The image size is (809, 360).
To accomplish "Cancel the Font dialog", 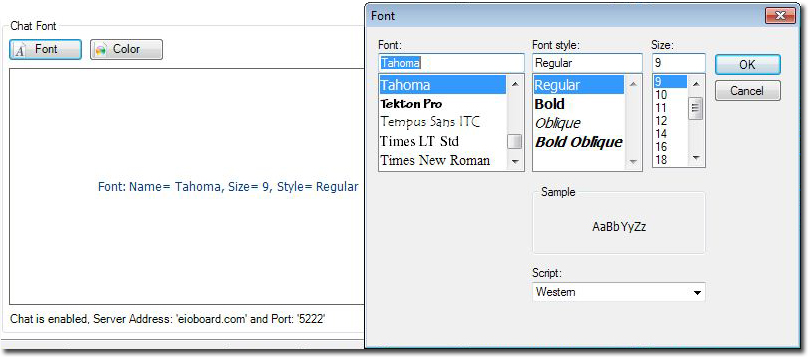I will pos(748,91).
